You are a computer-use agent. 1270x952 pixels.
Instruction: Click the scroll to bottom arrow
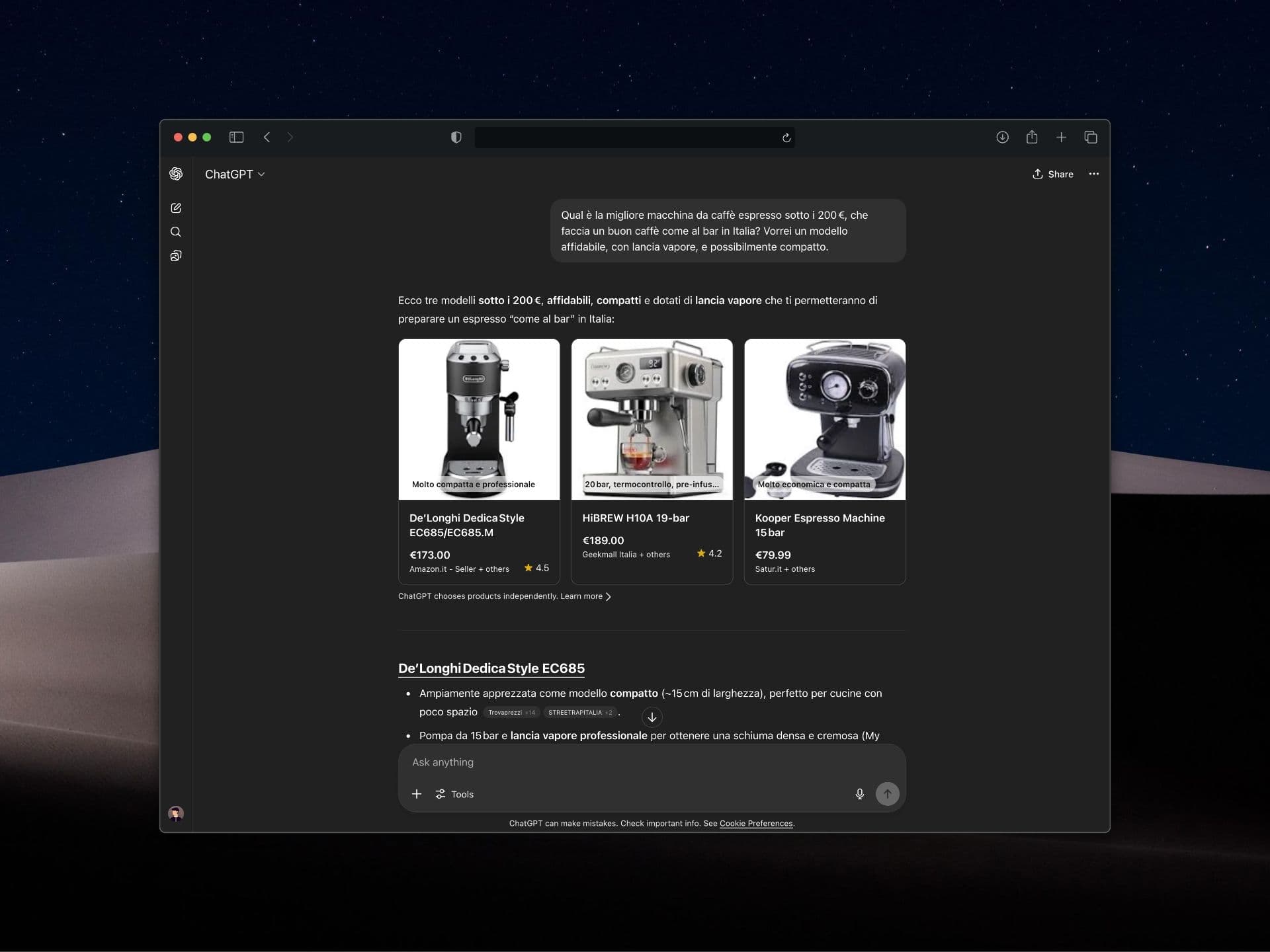click(x=652, y=717)
